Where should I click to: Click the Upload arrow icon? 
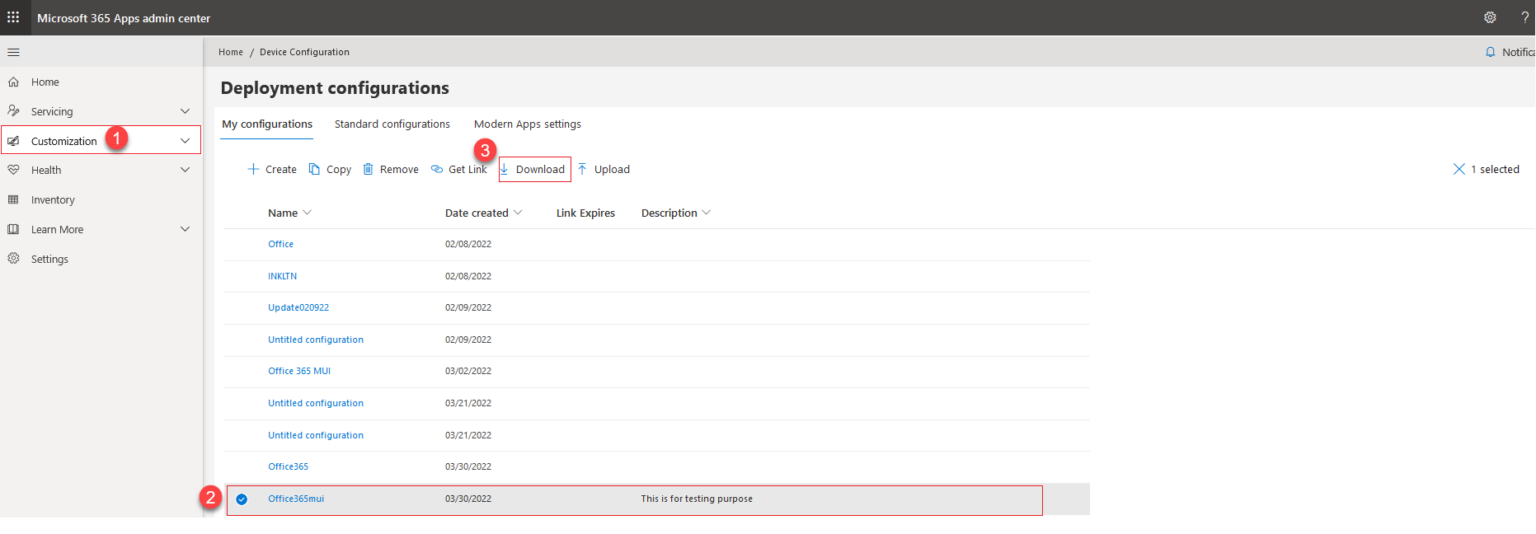coord(582,169)
